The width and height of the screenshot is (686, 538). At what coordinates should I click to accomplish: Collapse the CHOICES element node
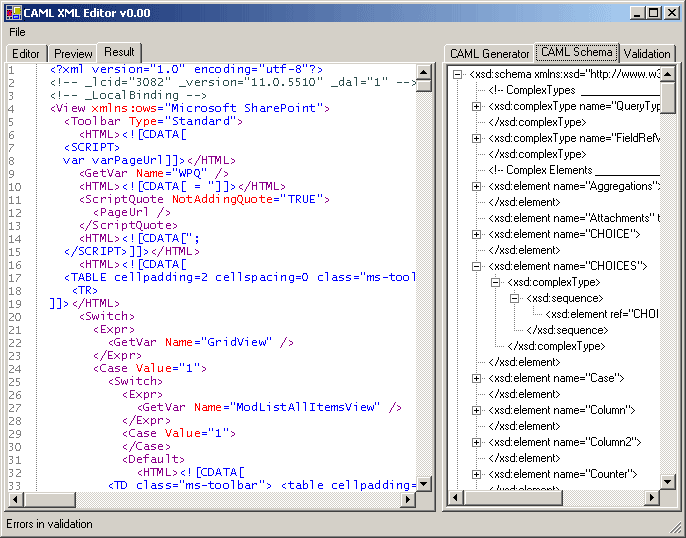476,266
